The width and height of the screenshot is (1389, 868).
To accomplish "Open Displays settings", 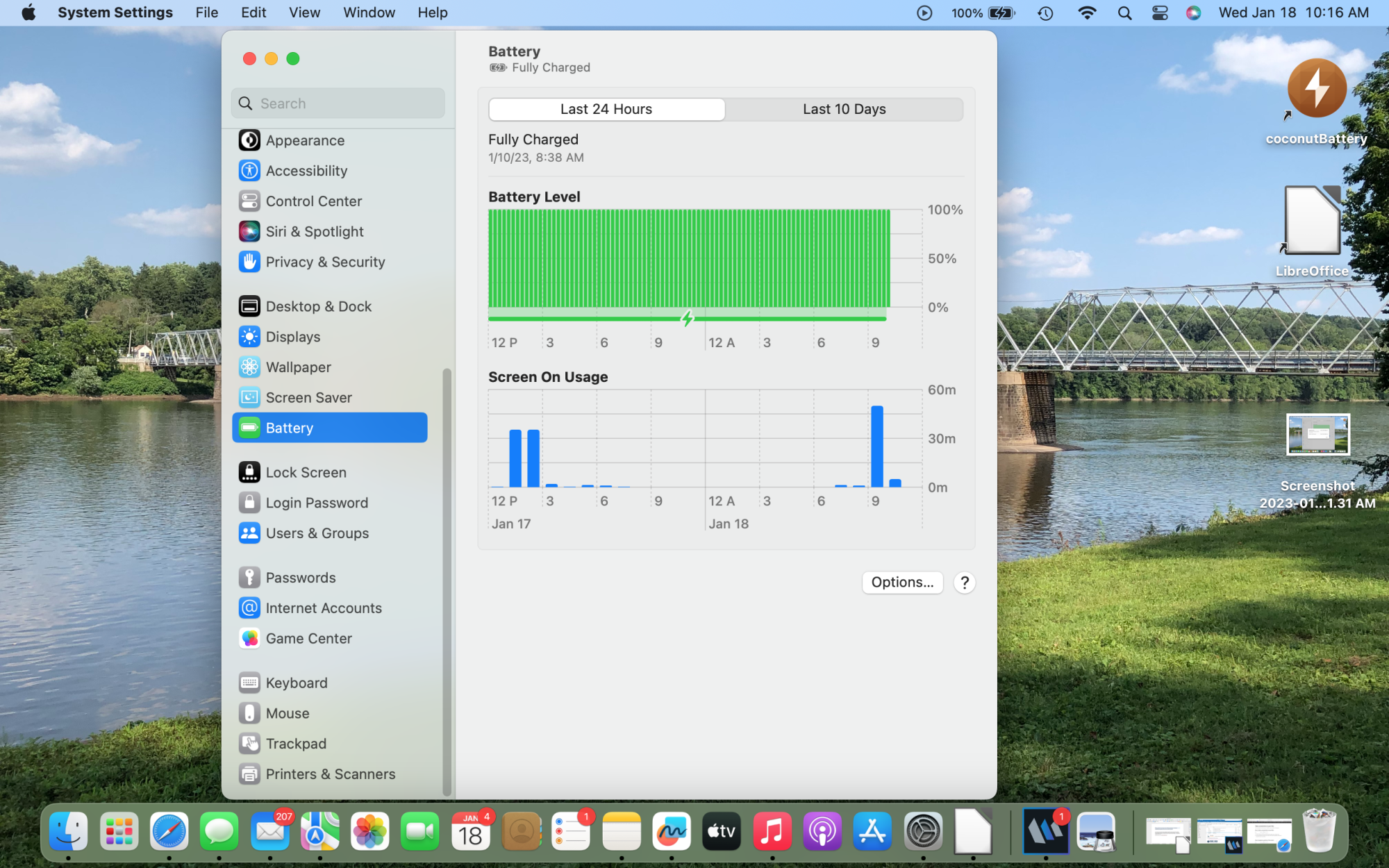I will point(292,337).
